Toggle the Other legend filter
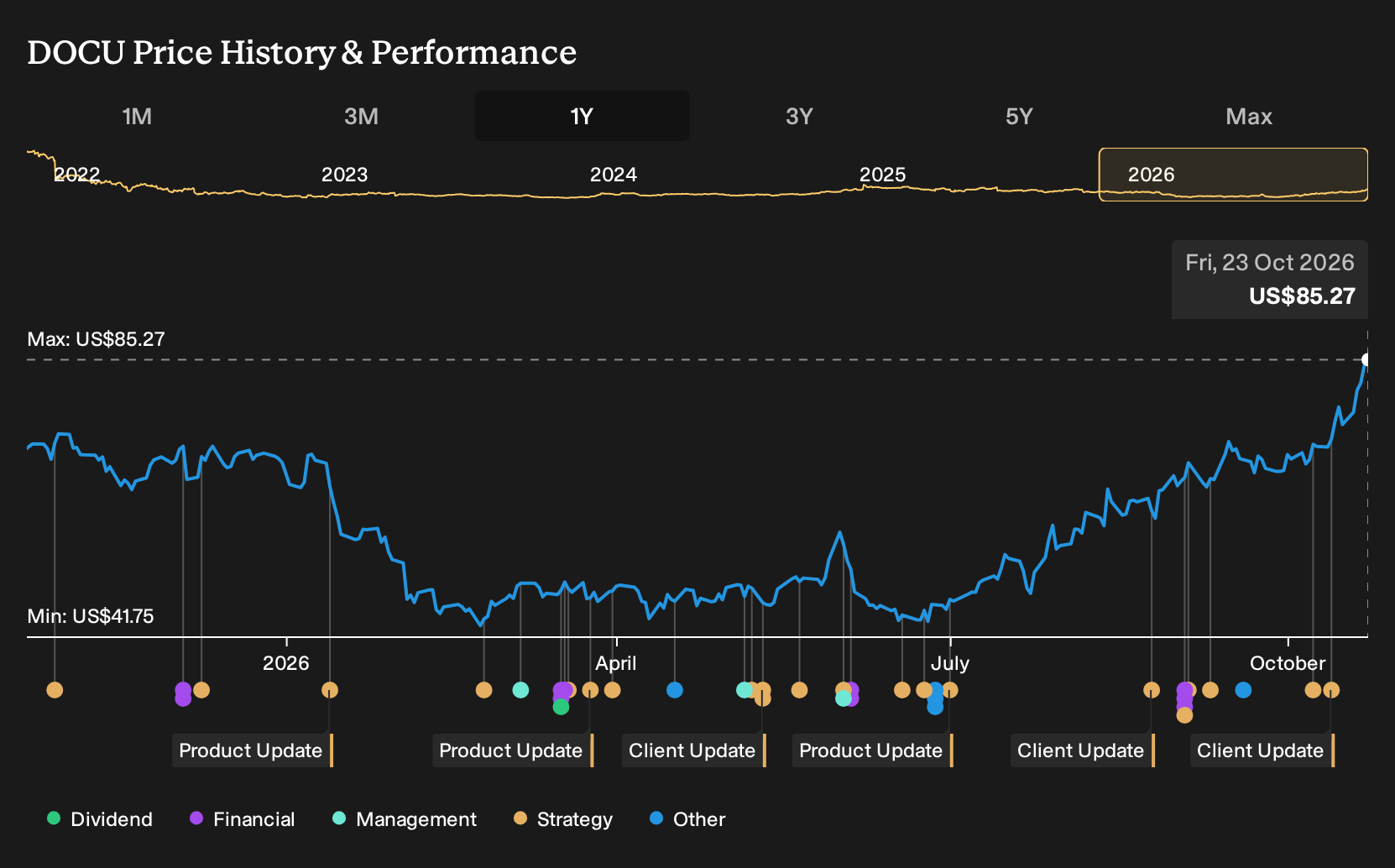1395x868 pixels. click(687, 818)
